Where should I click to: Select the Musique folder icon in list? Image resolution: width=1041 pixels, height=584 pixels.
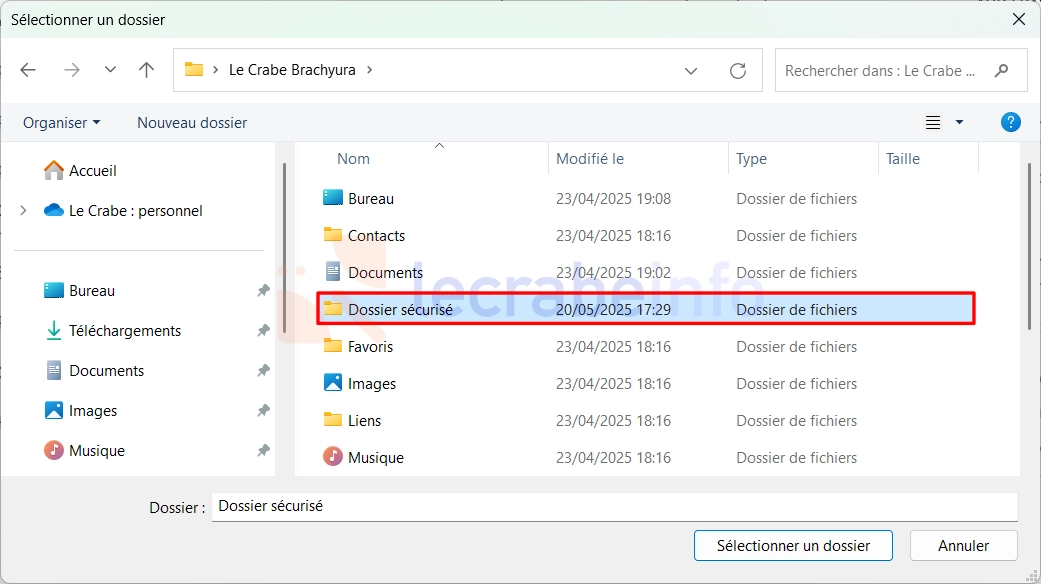(333, 457)
